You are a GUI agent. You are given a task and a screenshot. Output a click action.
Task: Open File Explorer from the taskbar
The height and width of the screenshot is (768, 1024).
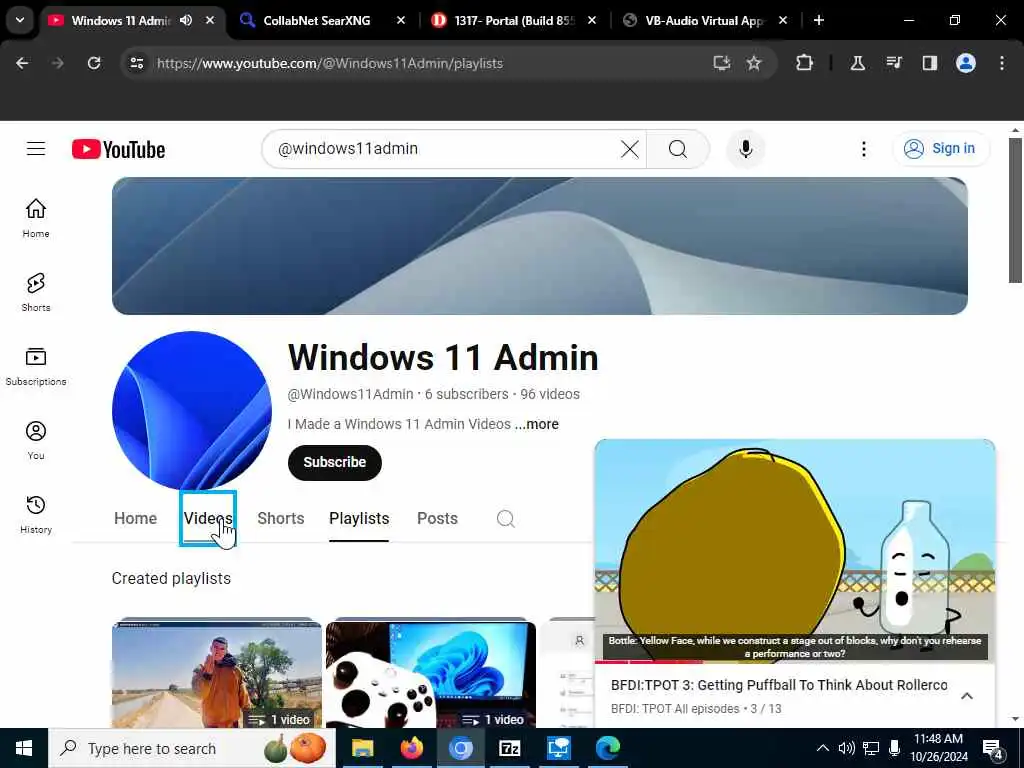click(362, 748)
